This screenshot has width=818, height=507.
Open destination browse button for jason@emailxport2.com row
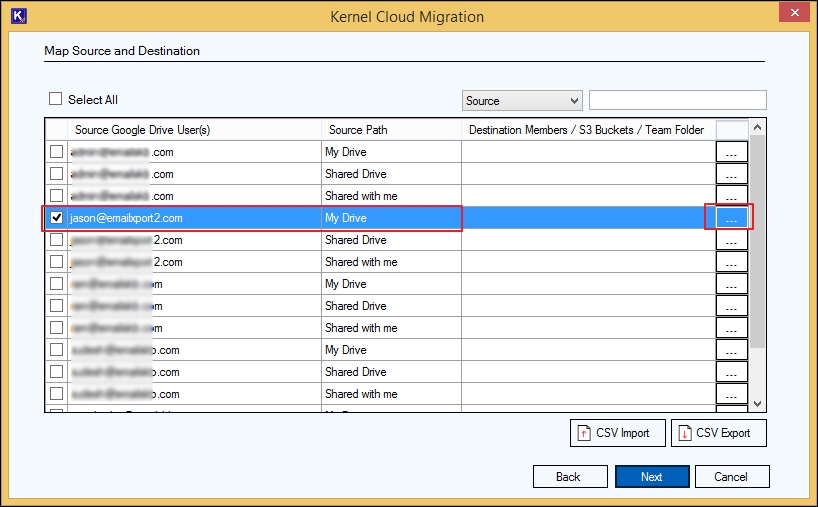tap(731, 218)
